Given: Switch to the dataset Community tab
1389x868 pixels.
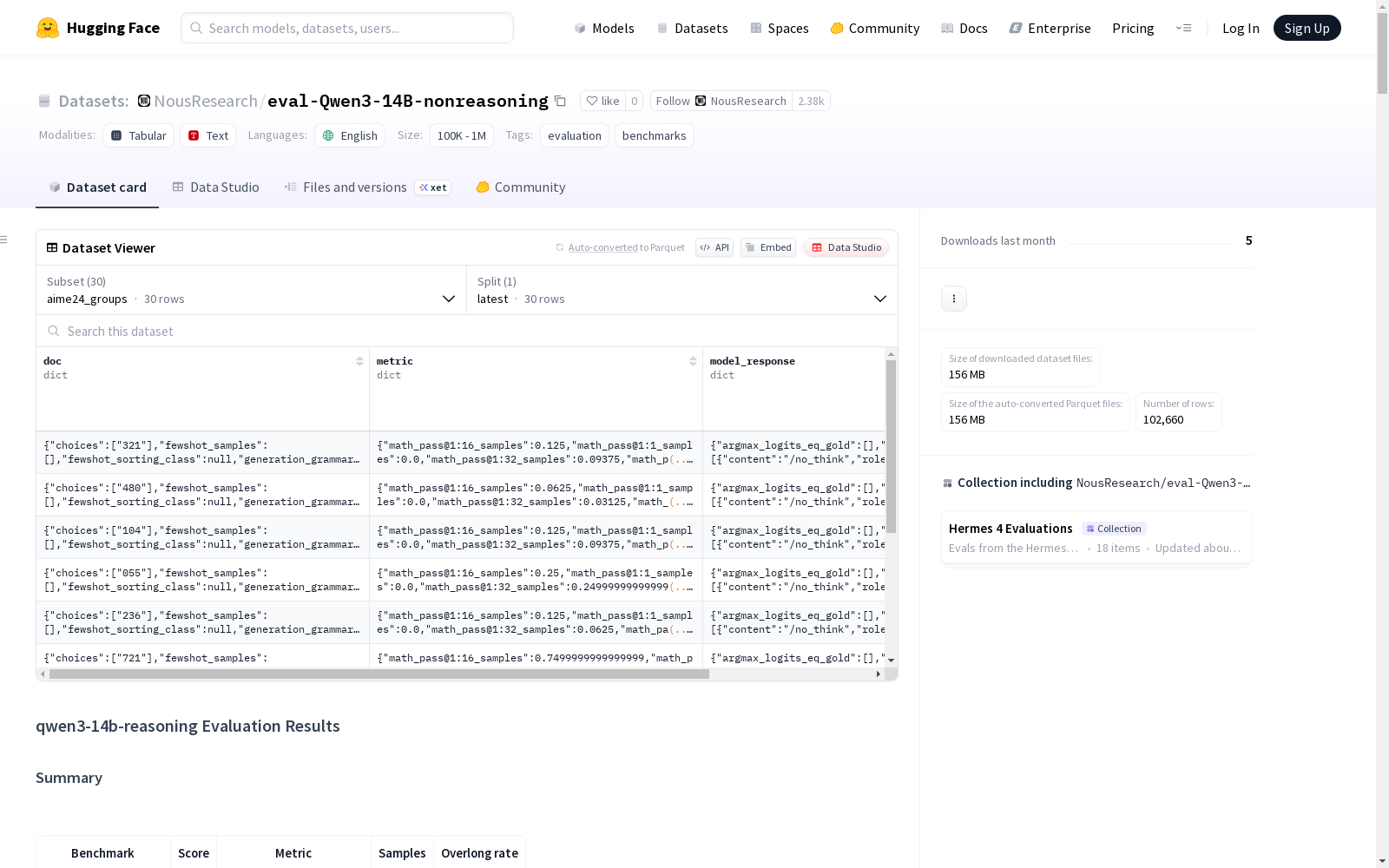Looking at the screenshot, I should coord(521,187).
